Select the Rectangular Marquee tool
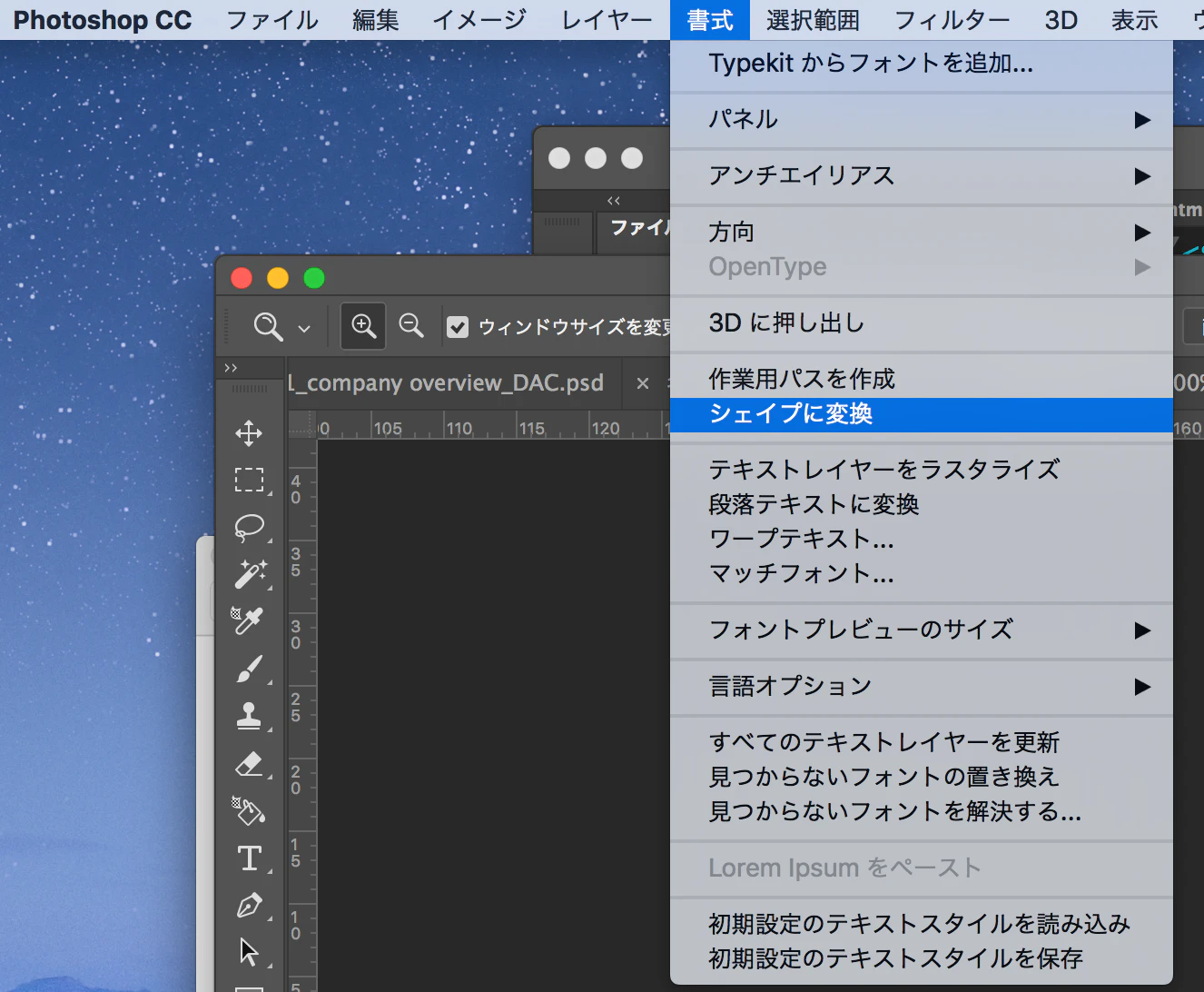1204x992 pixels. 249,480
